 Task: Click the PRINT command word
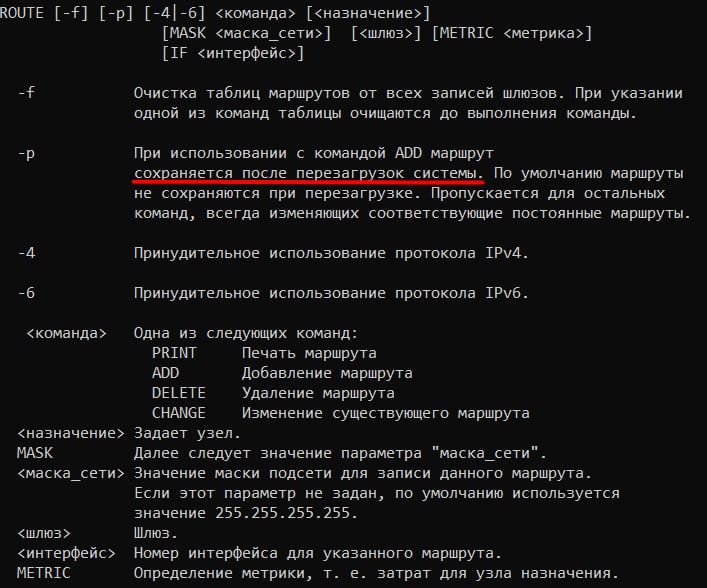(x=174, y=353)
